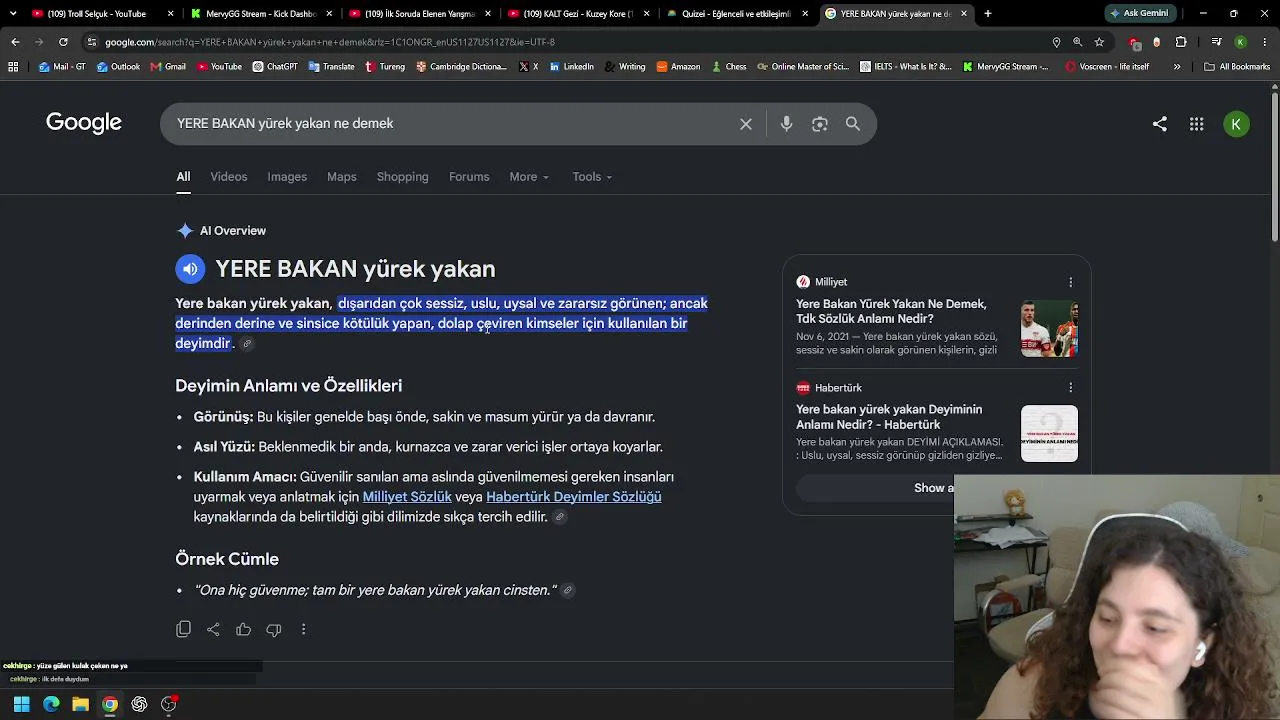Open the tab search dropdown arrow
This screenshot has width=1280, height=720.
point(13,14)
